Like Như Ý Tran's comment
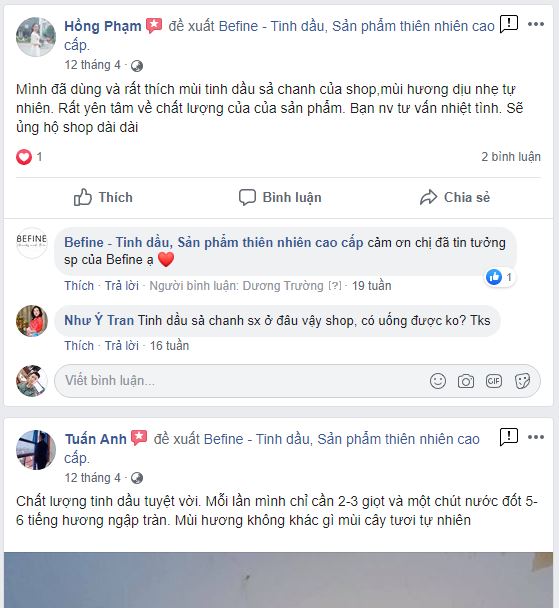This screenshot has width=559, height=608. pyautogui.click(x=79, y=345)
